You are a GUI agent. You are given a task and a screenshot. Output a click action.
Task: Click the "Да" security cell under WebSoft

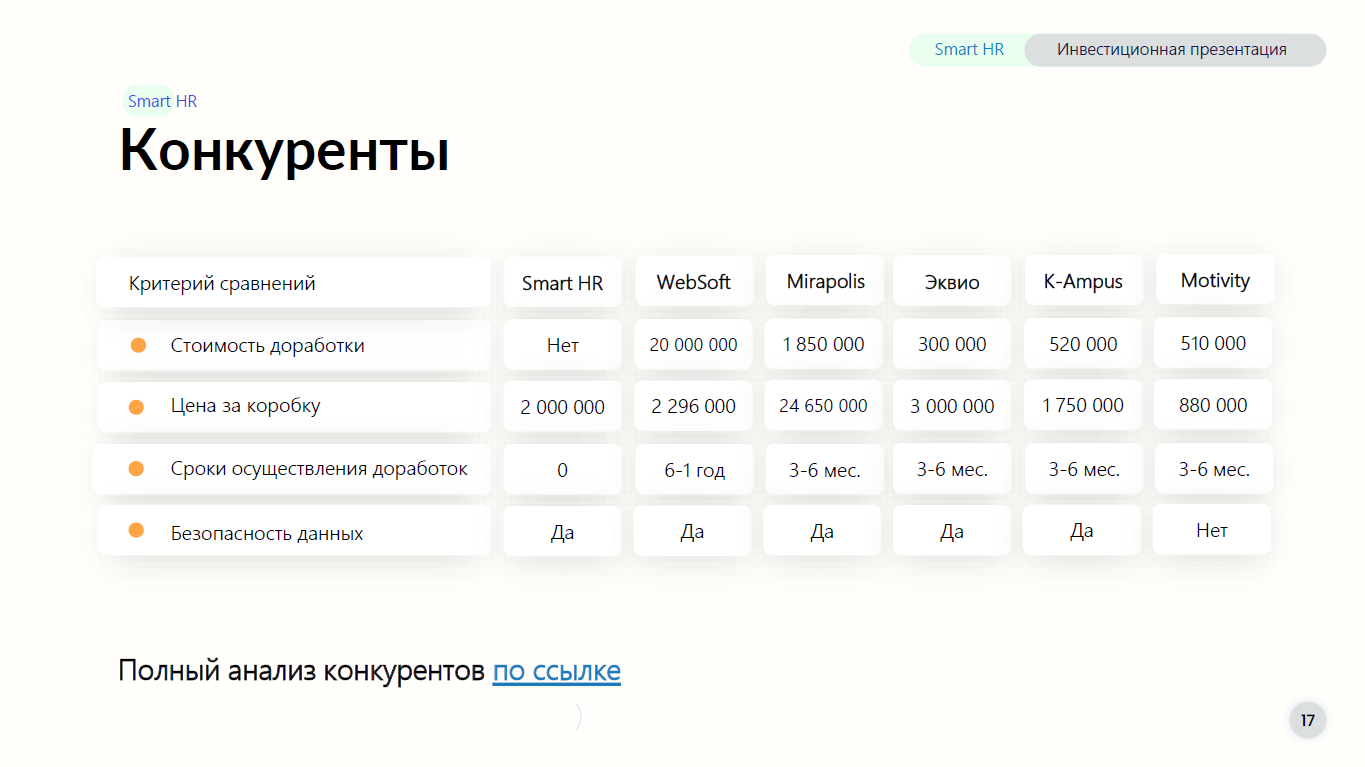pos(692,531)
